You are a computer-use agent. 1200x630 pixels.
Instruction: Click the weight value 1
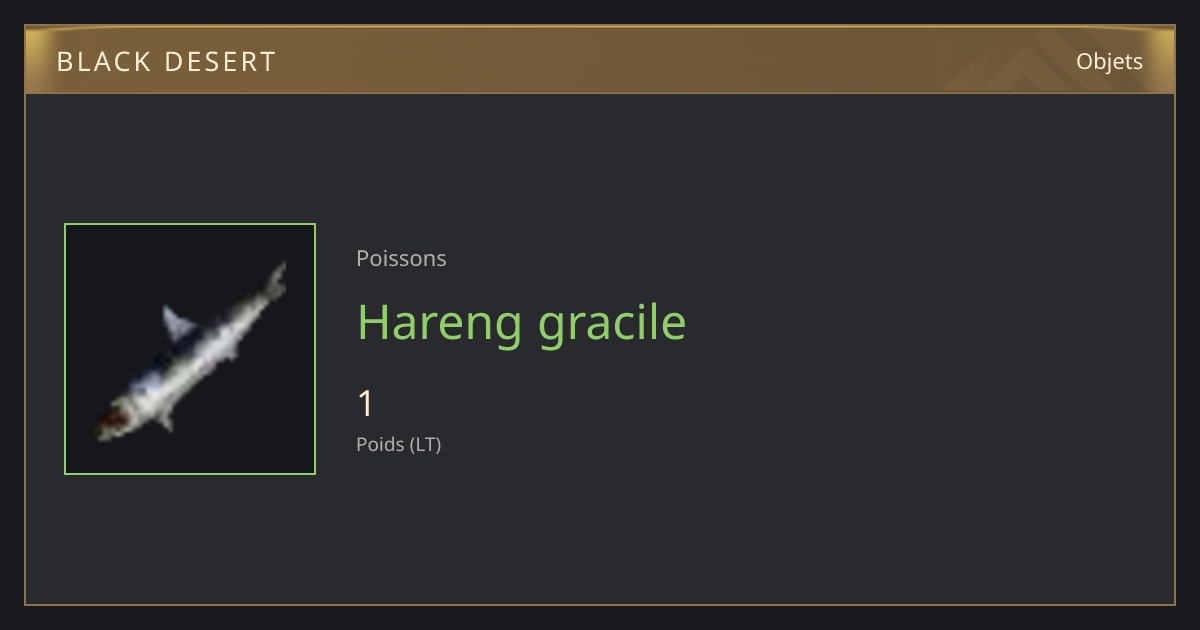tap(366, 404)
